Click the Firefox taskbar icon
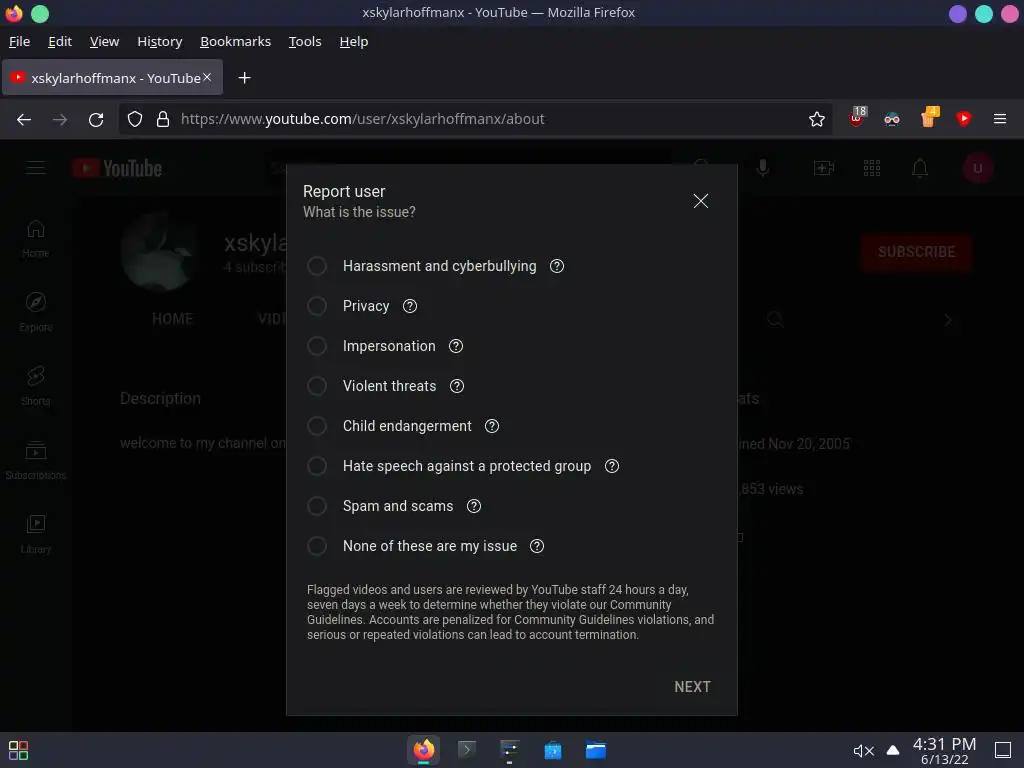Image resolution: width=1024 pixels, height=768 pixels. [x=423, y=750]
